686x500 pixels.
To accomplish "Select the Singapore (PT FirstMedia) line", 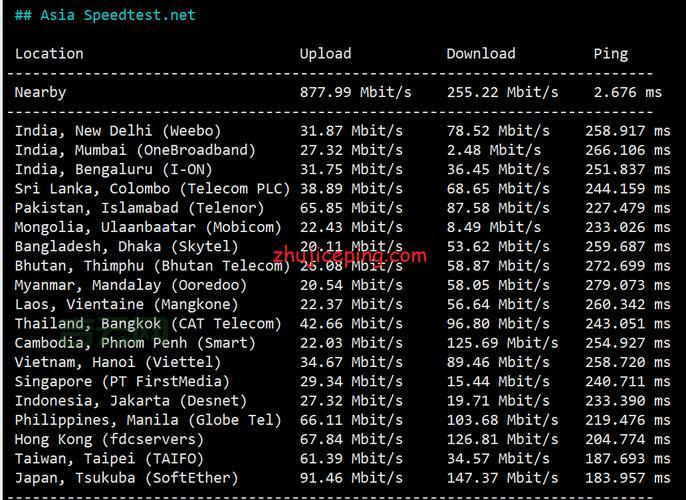I will point(122,381).
